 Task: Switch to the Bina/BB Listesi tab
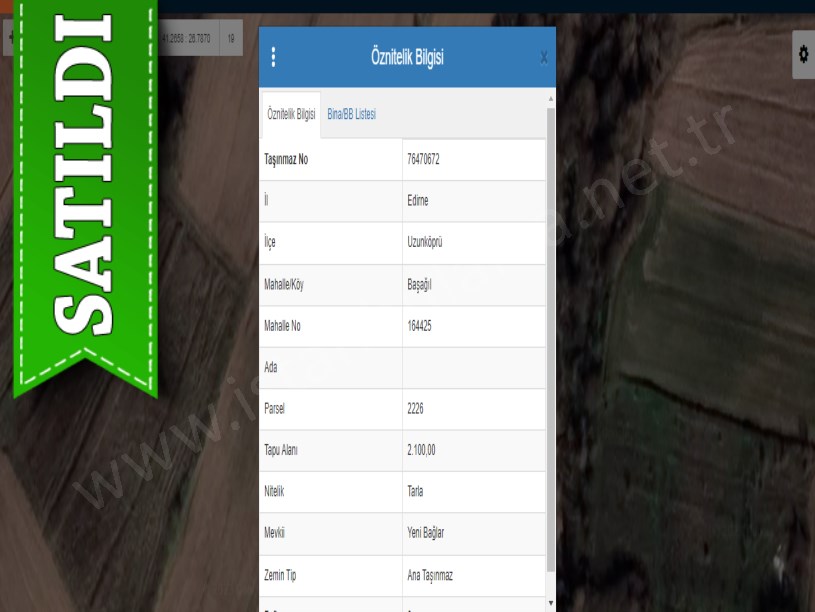351,115
